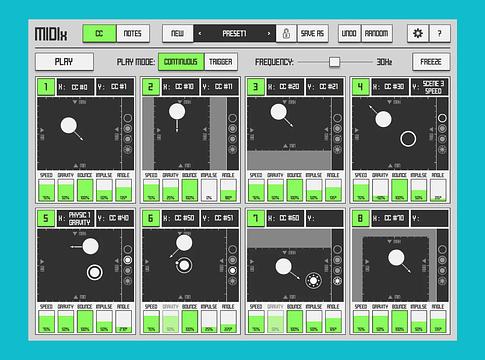
Task: Click the UNDO button
Action: tap(349, 33)
